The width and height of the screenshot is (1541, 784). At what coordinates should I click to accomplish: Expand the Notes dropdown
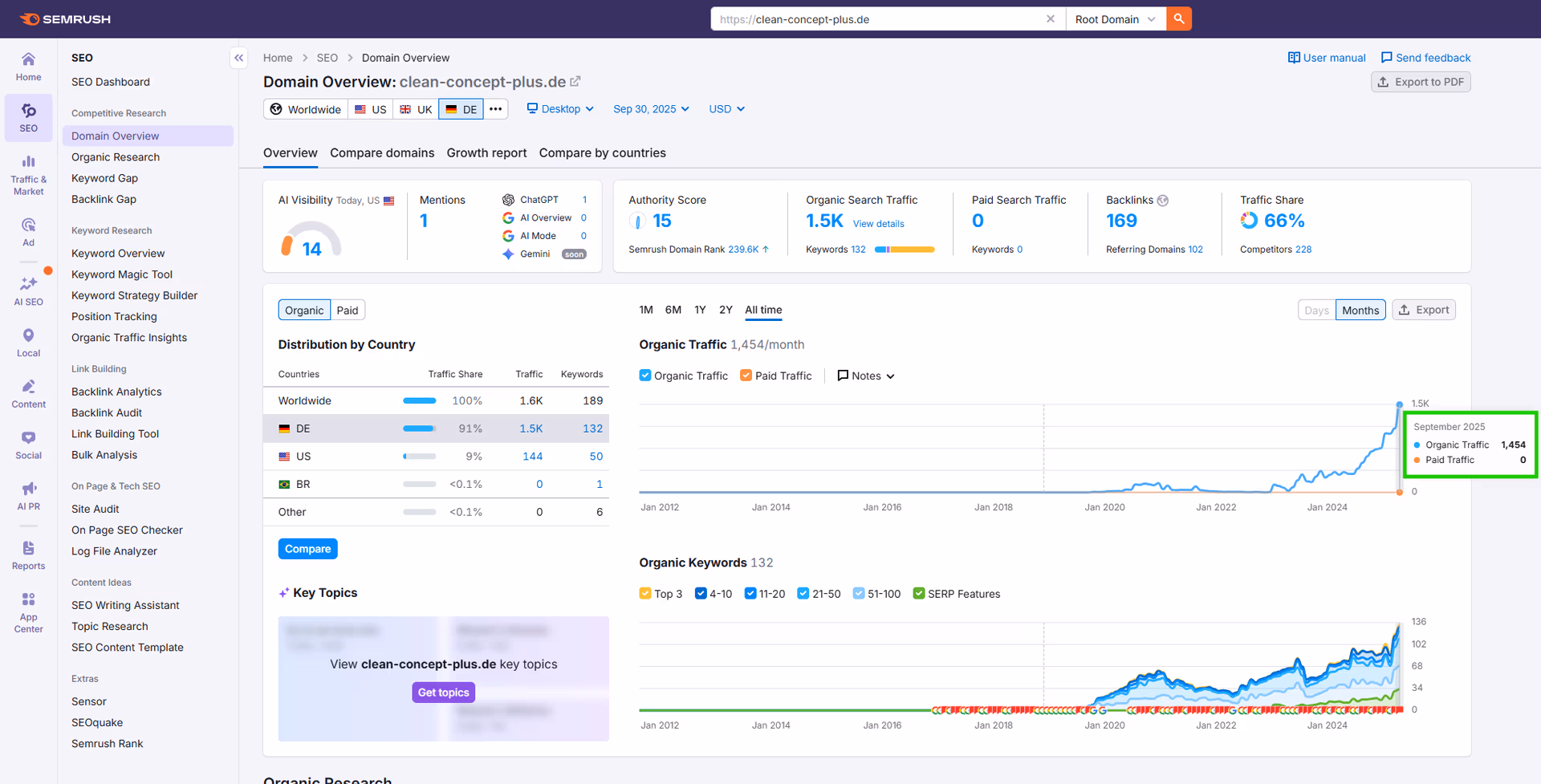[x=866, y=376]
